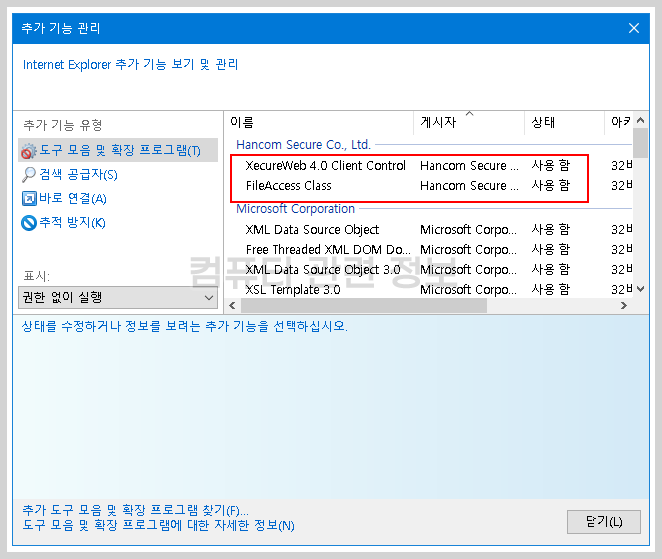Click the 아키텍처 column header

point(619,123)
